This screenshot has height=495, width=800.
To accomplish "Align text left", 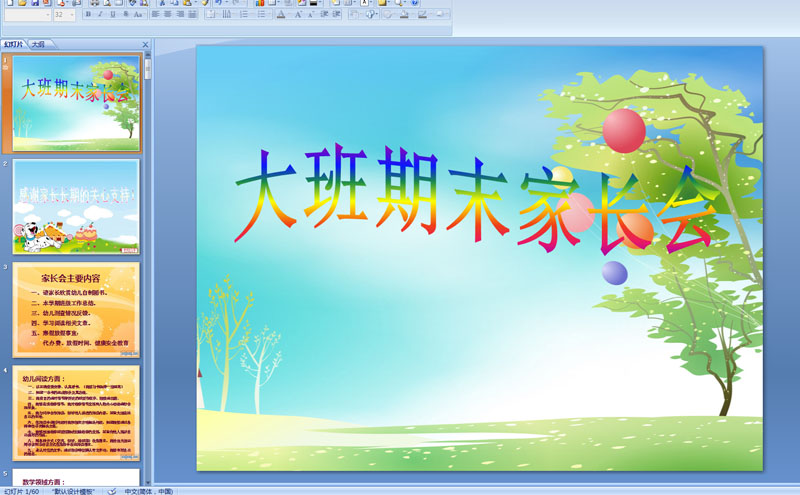I will (x=156, y=14).
